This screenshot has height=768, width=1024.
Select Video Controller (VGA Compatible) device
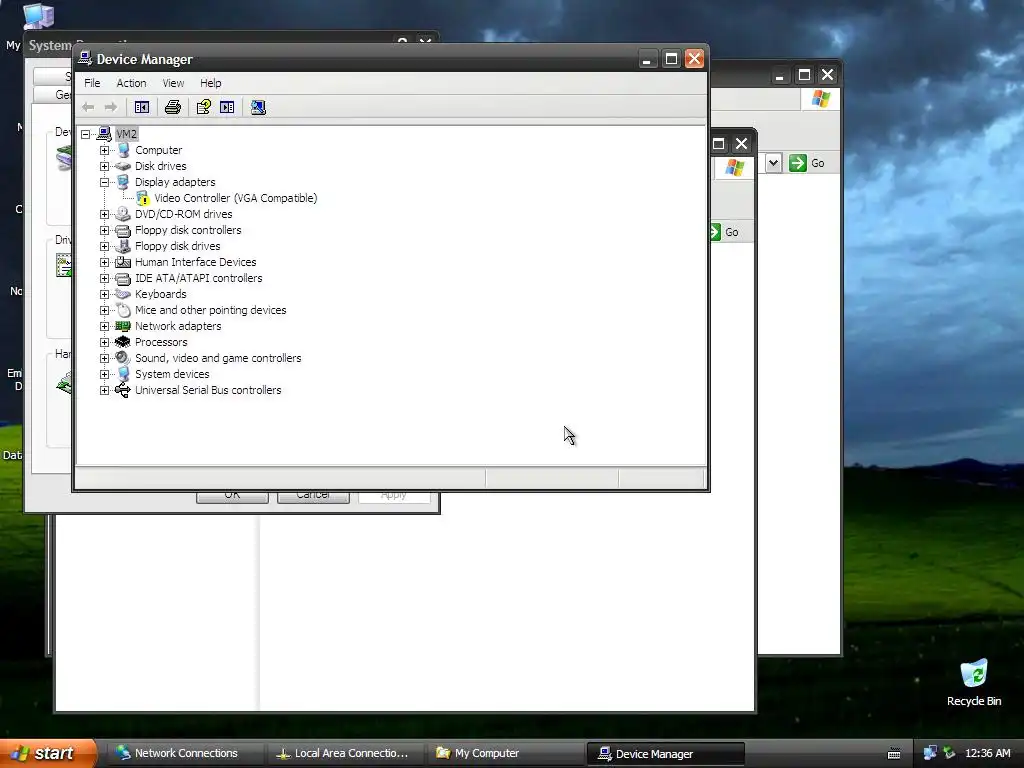pos(236,198)
